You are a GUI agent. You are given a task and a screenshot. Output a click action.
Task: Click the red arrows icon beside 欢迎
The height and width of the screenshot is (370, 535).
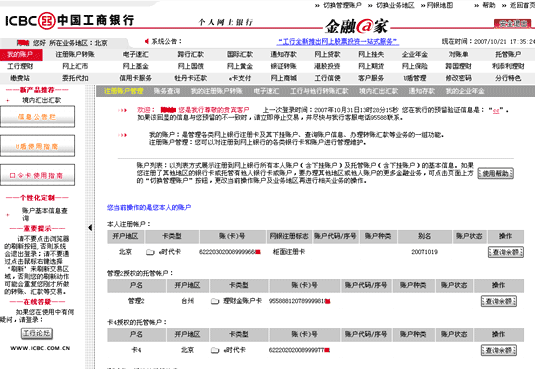(122, 110)
